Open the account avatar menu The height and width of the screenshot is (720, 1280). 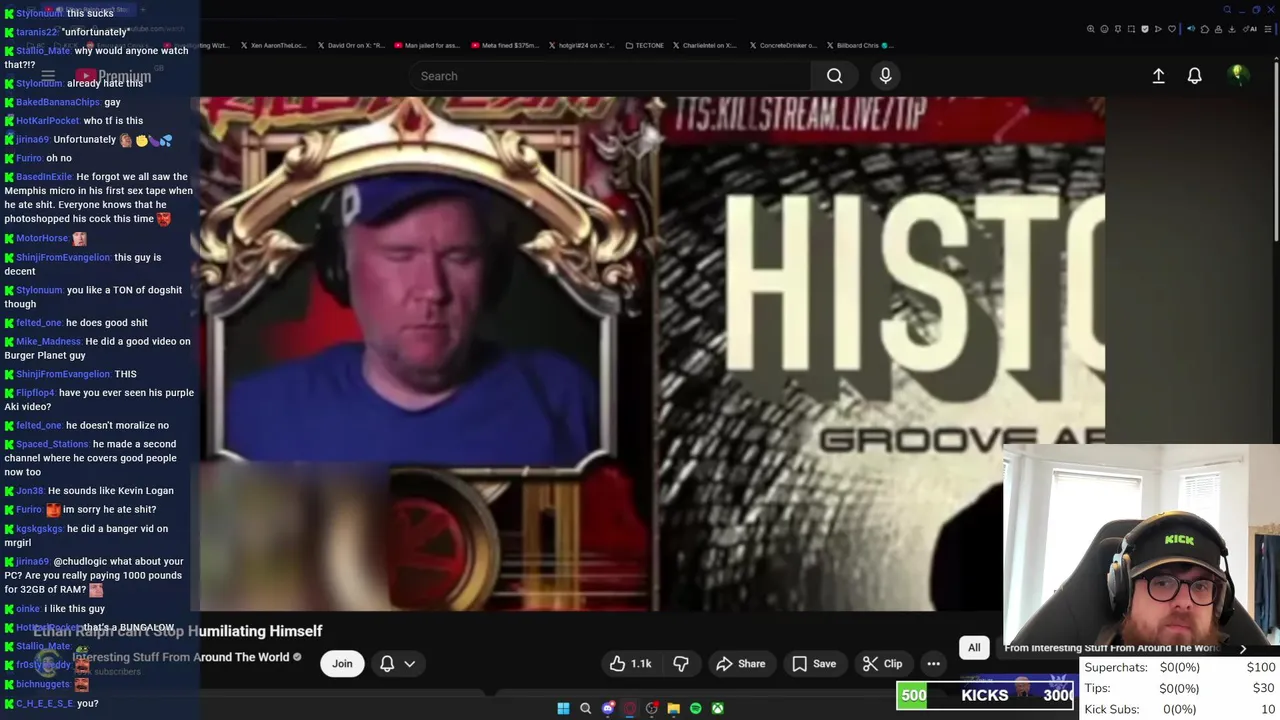click(x=1237, y=75)
